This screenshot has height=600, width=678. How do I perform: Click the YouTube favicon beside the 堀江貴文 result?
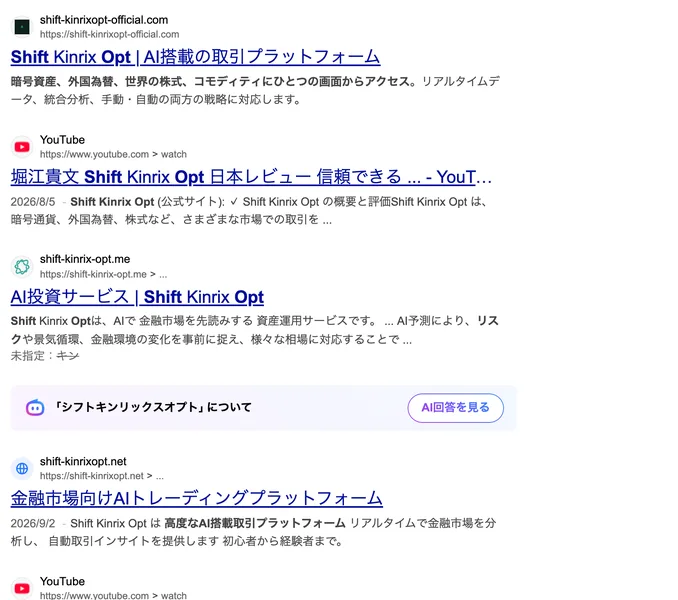tap(22, 147)
